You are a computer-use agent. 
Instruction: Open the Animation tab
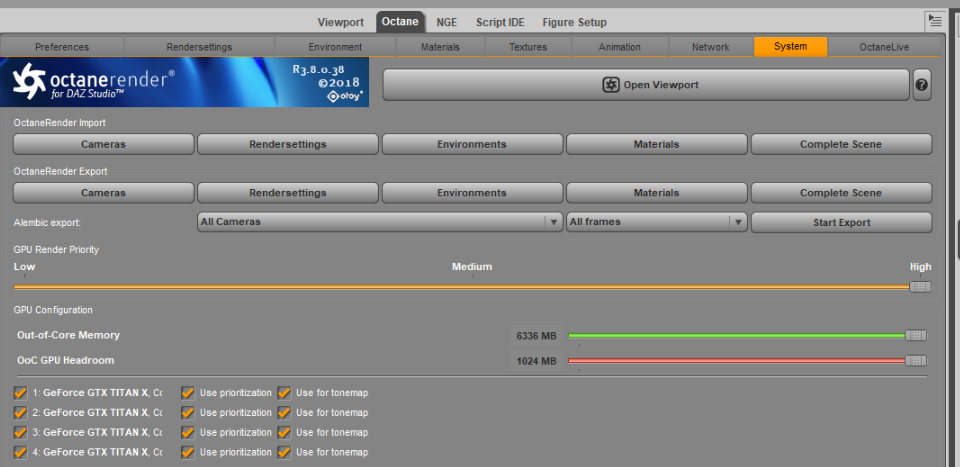620,47
